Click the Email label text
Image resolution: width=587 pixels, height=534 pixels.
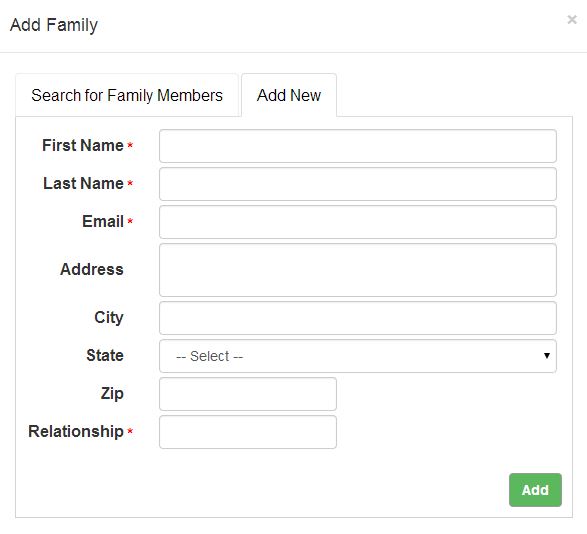coord(103,221)
